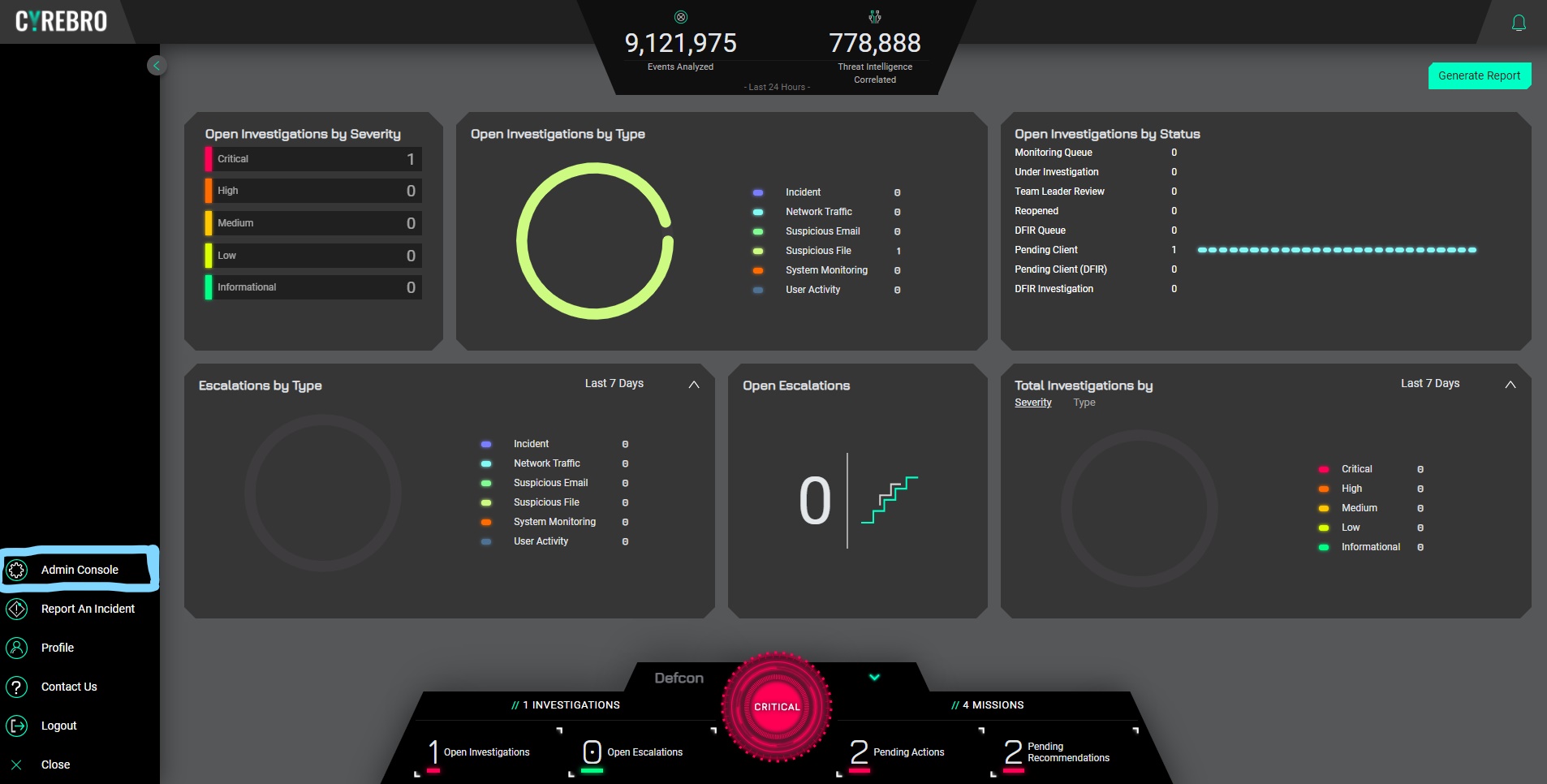Click the Generate Report button

tap(1479, 75)
